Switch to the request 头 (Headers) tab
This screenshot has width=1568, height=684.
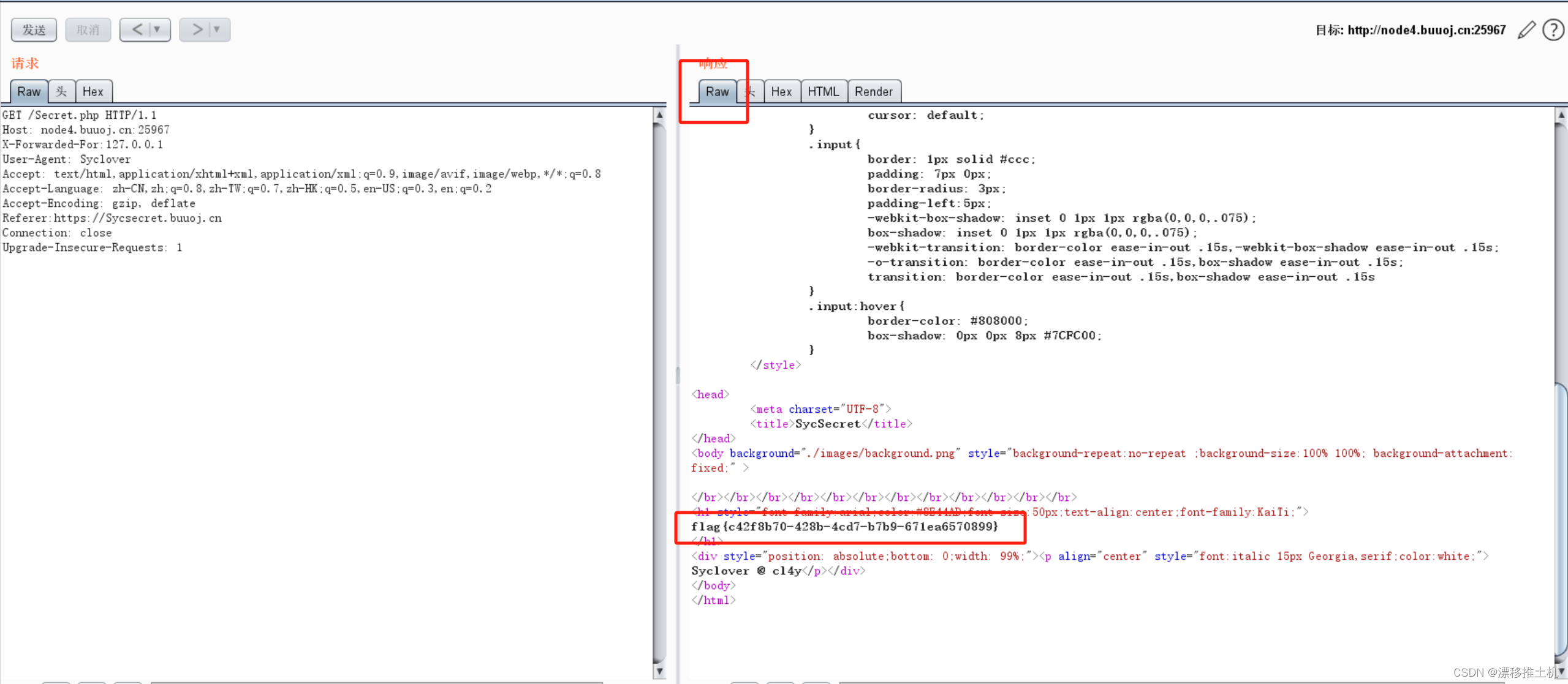click(x=61, y=91)
